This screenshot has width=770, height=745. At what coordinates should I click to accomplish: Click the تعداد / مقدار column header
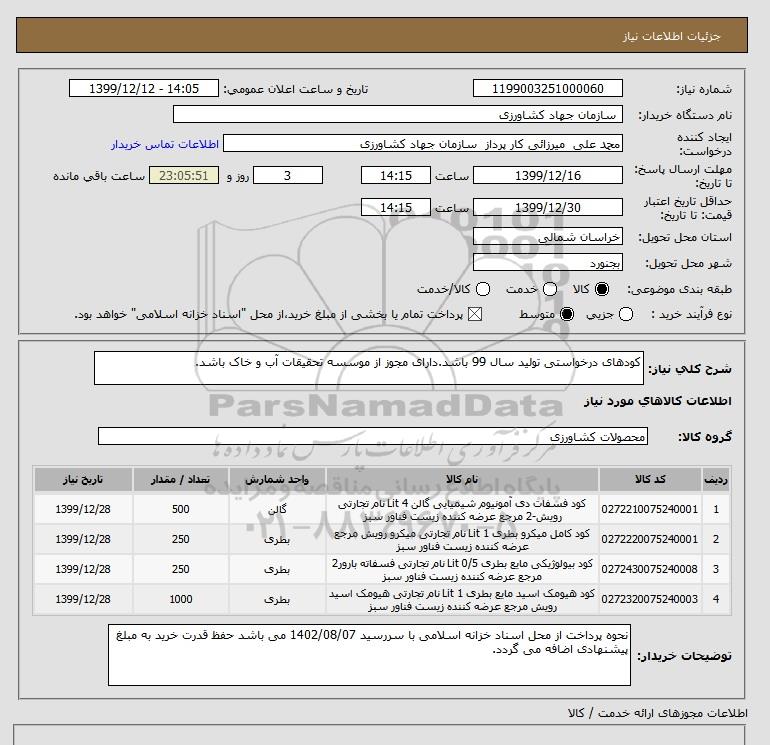coord(181,479)
